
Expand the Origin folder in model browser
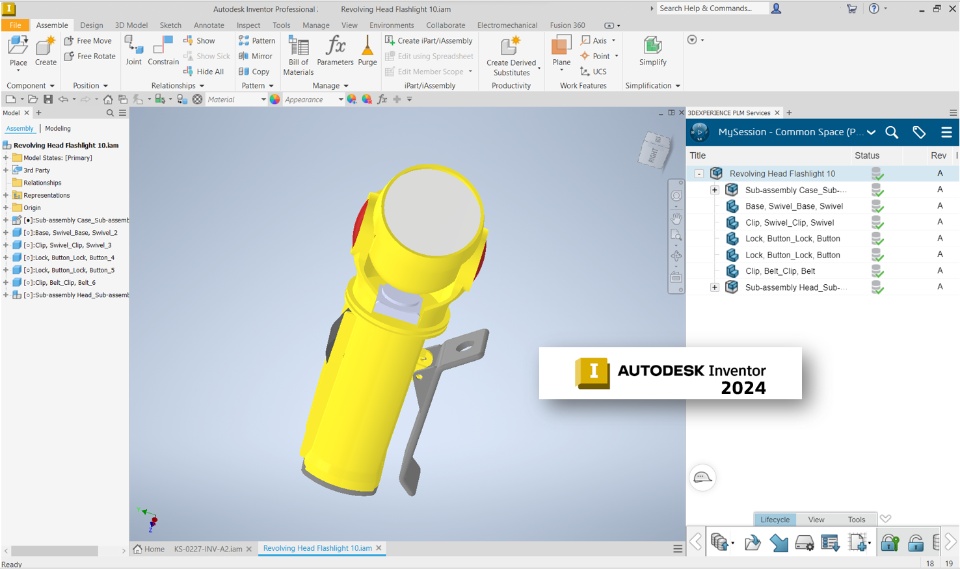[6, 208]
